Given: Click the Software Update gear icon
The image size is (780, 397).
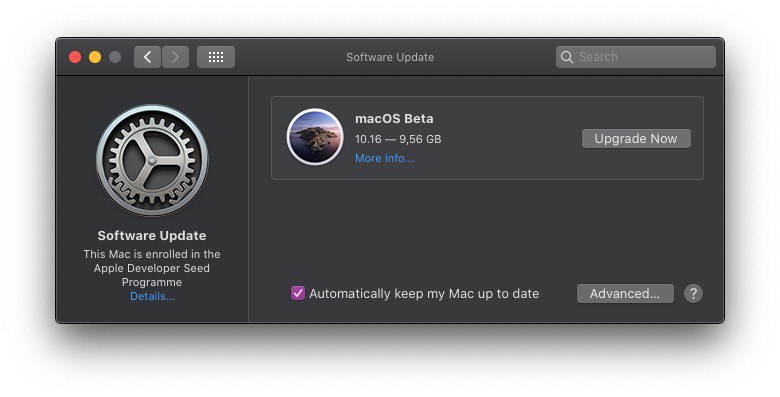Looking at the screenshot, I should (x=152, y=160).
